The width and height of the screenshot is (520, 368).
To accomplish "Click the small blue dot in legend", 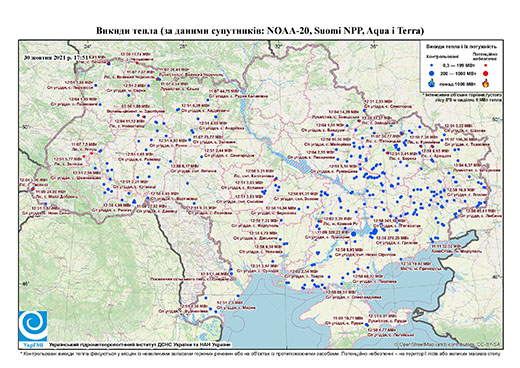I will point(432,66).
